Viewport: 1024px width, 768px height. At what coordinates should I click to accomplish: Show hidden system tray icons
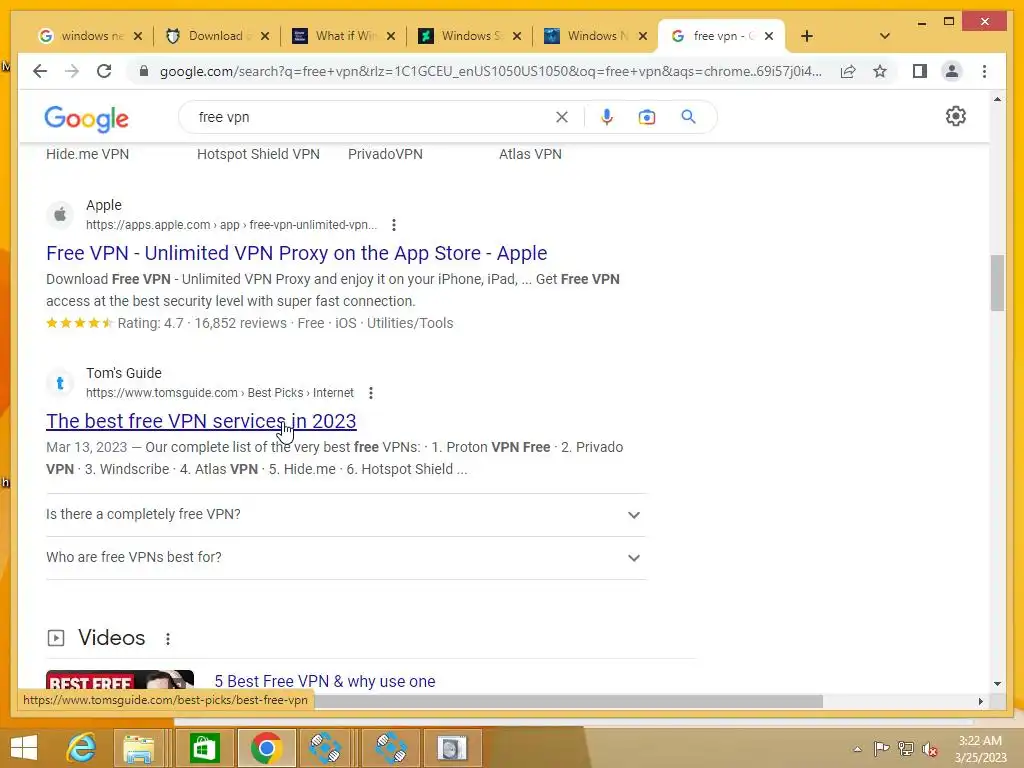(857, 749)
